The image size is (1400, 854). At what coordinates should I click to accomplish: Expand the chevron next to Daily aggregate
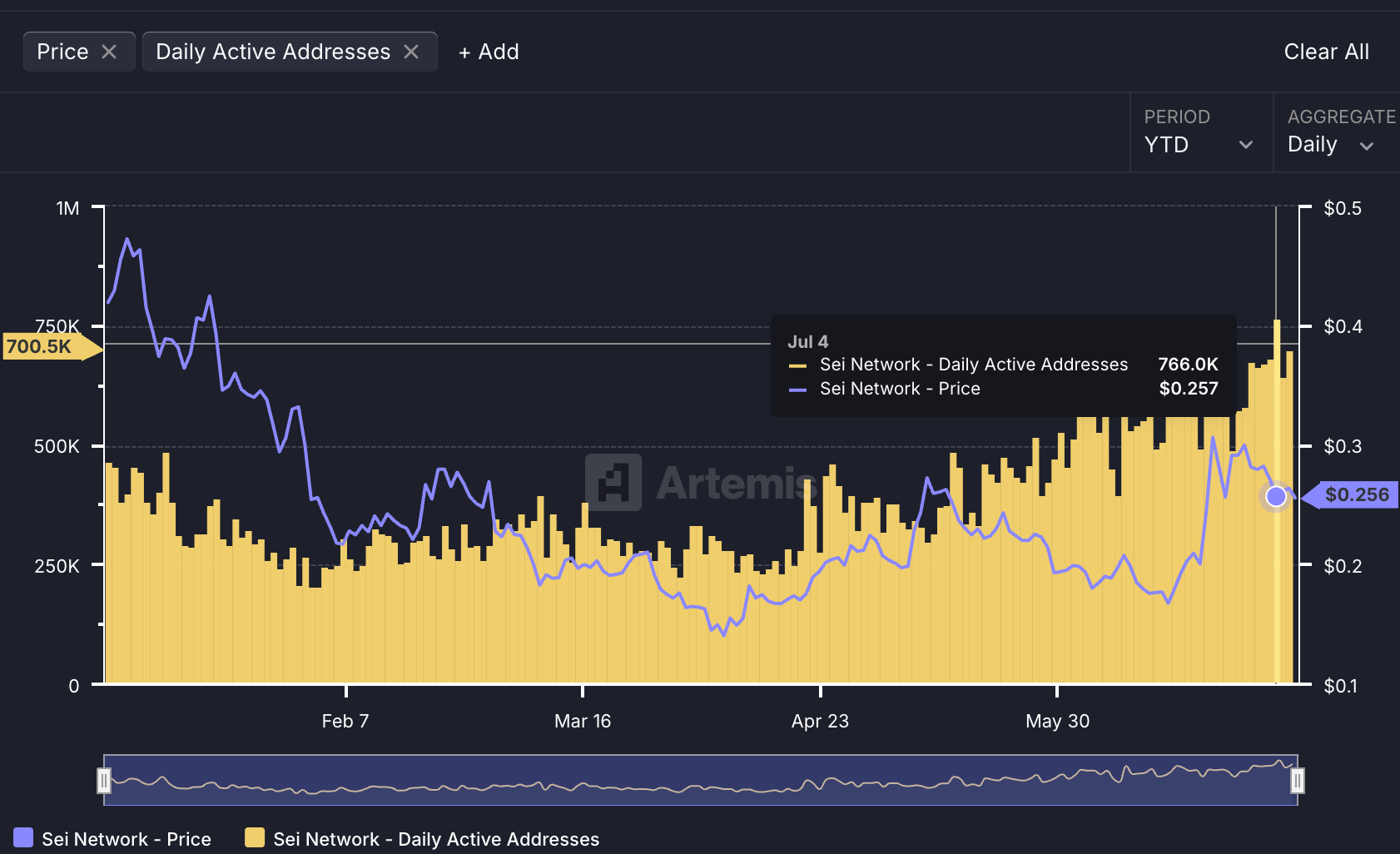pyautogui.click(x=1368, y=146)
